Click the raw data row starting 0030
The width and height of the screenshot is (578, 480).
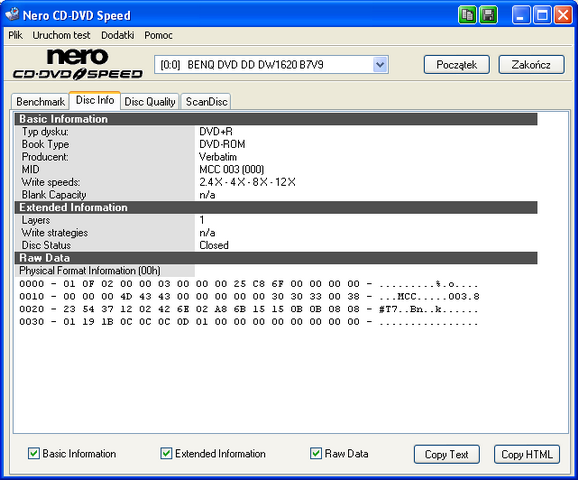coord(249,322)
